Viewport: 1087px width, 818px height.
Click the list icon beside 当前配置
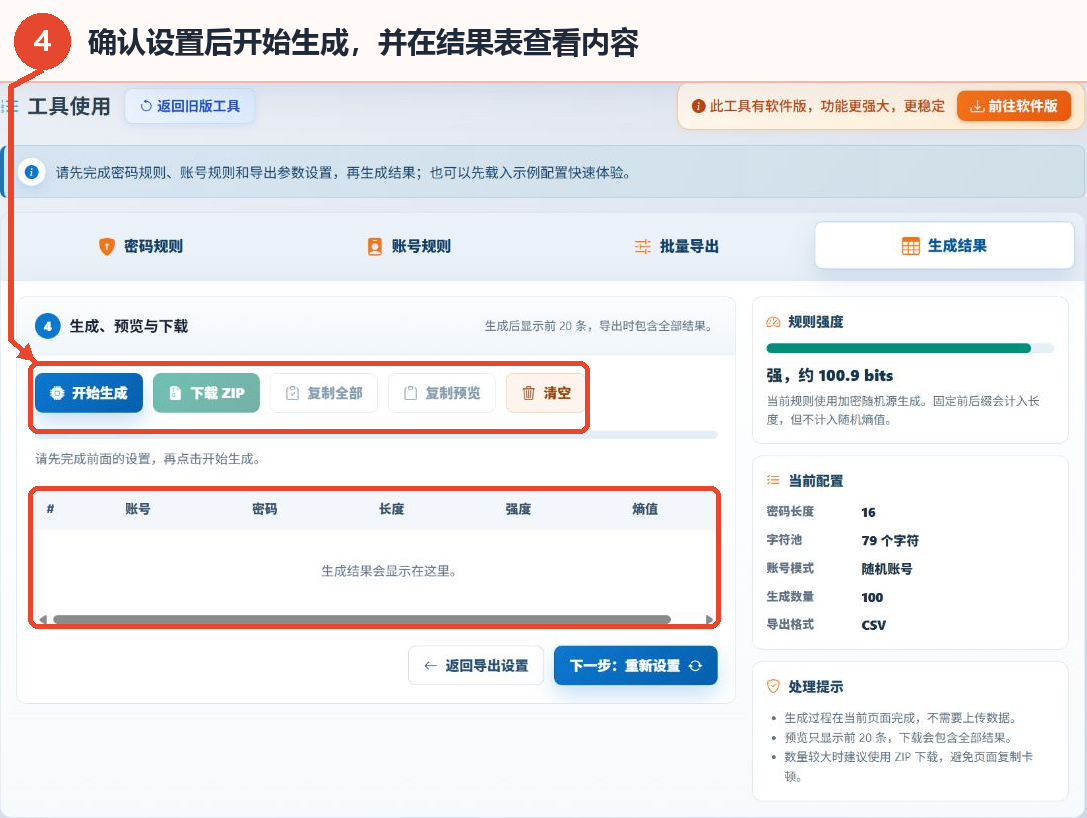(773, 480)
